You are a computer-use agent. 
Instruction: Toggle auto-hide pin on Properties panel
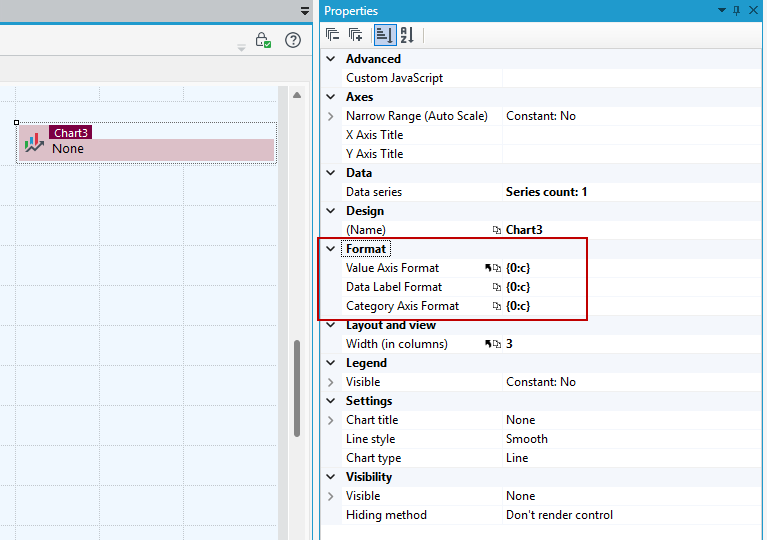[737, 10]
